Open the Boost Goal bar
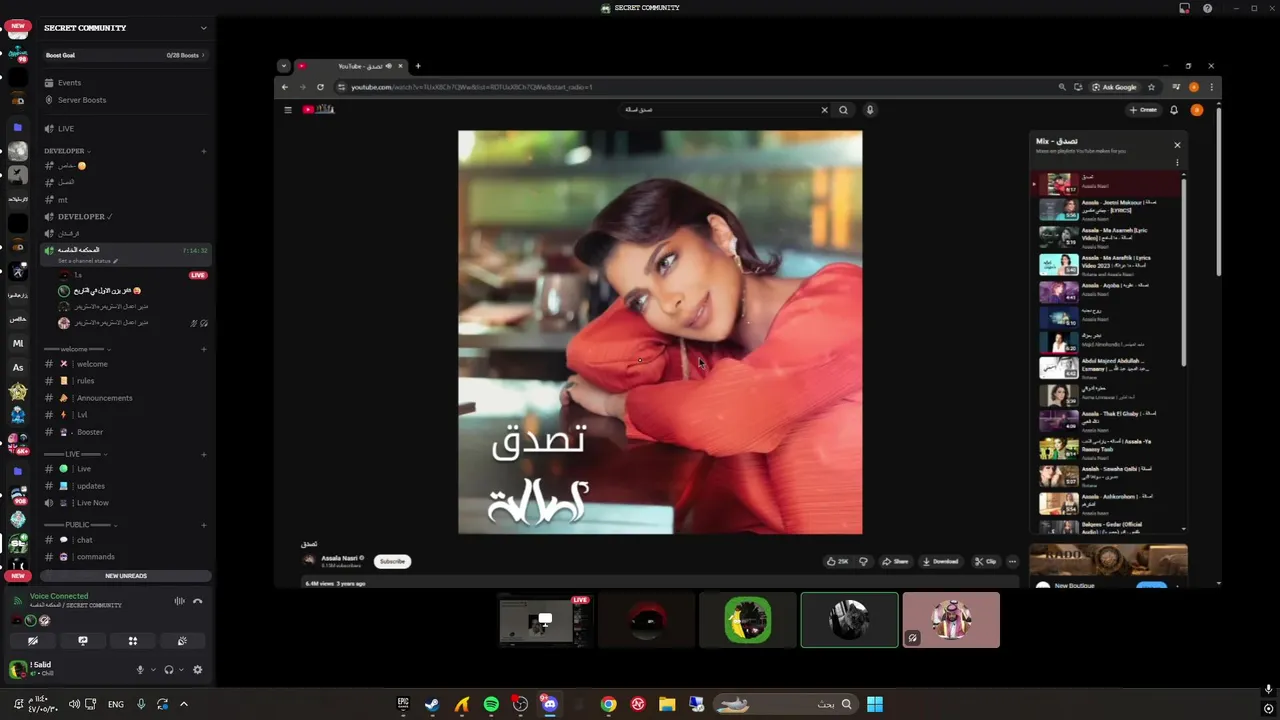This screenshot has height=720, width=1280. point(125,55)
